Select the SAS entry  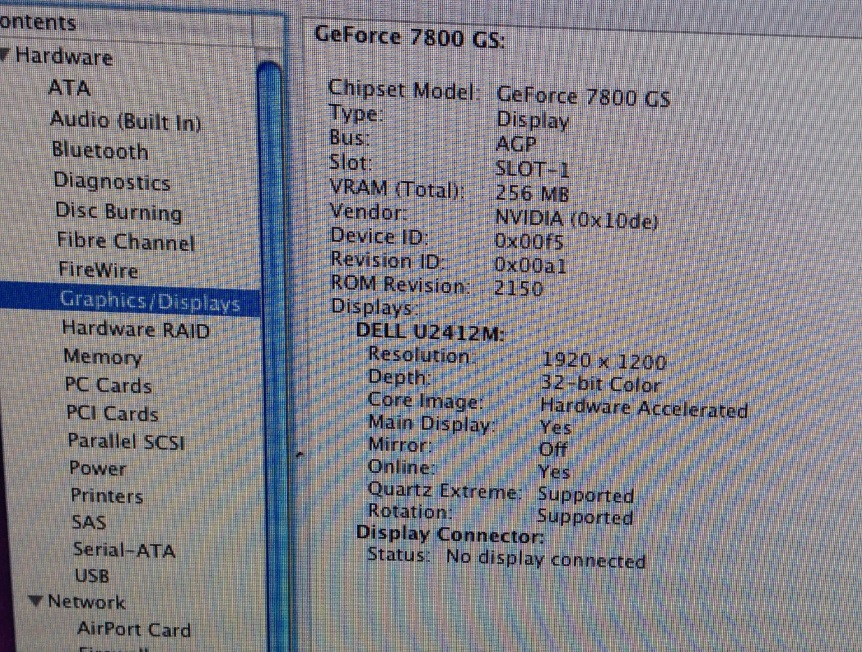click(x=89, y=522)
